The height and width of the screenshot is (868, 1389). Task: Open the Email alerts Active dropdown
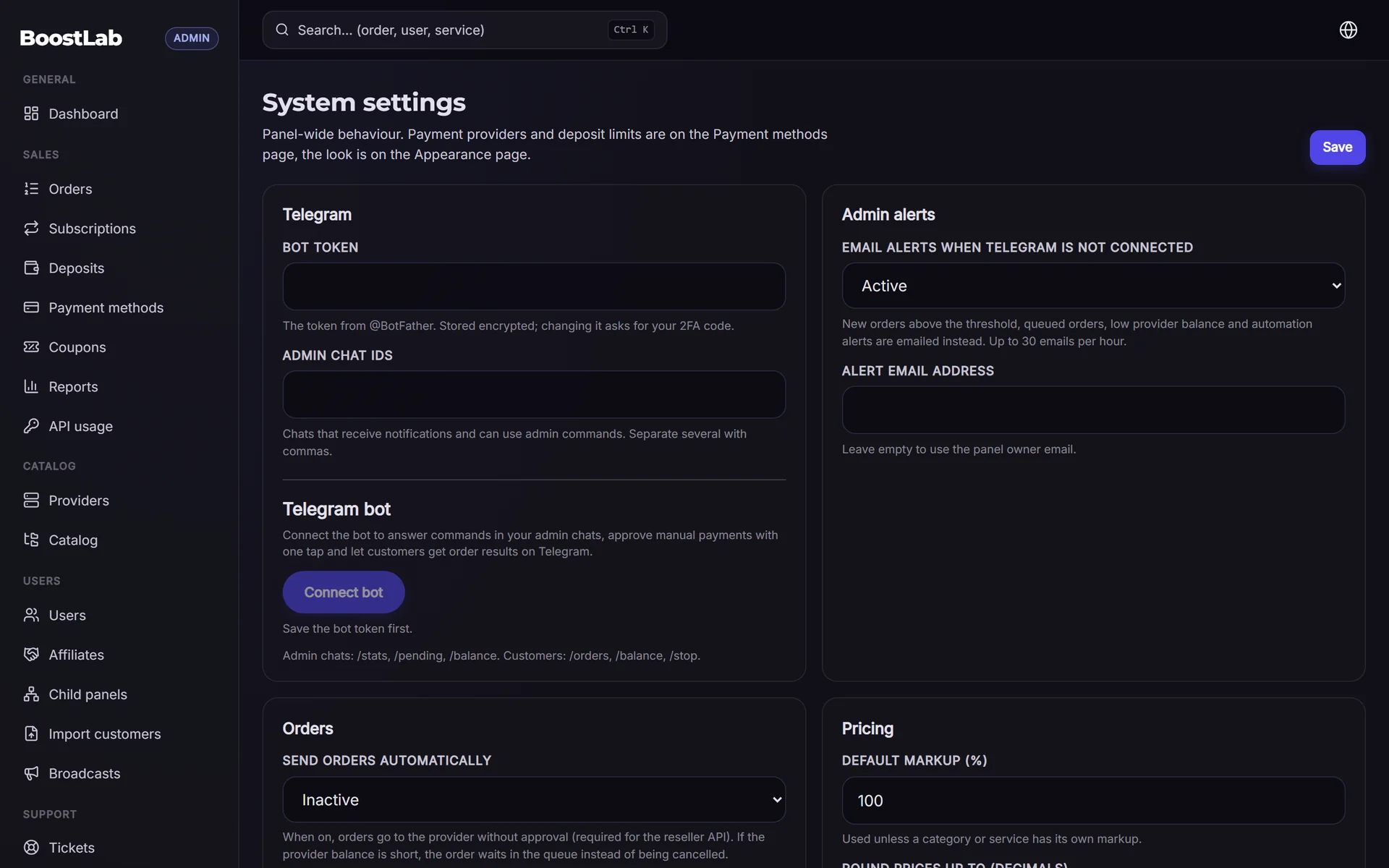point(1093,286)
